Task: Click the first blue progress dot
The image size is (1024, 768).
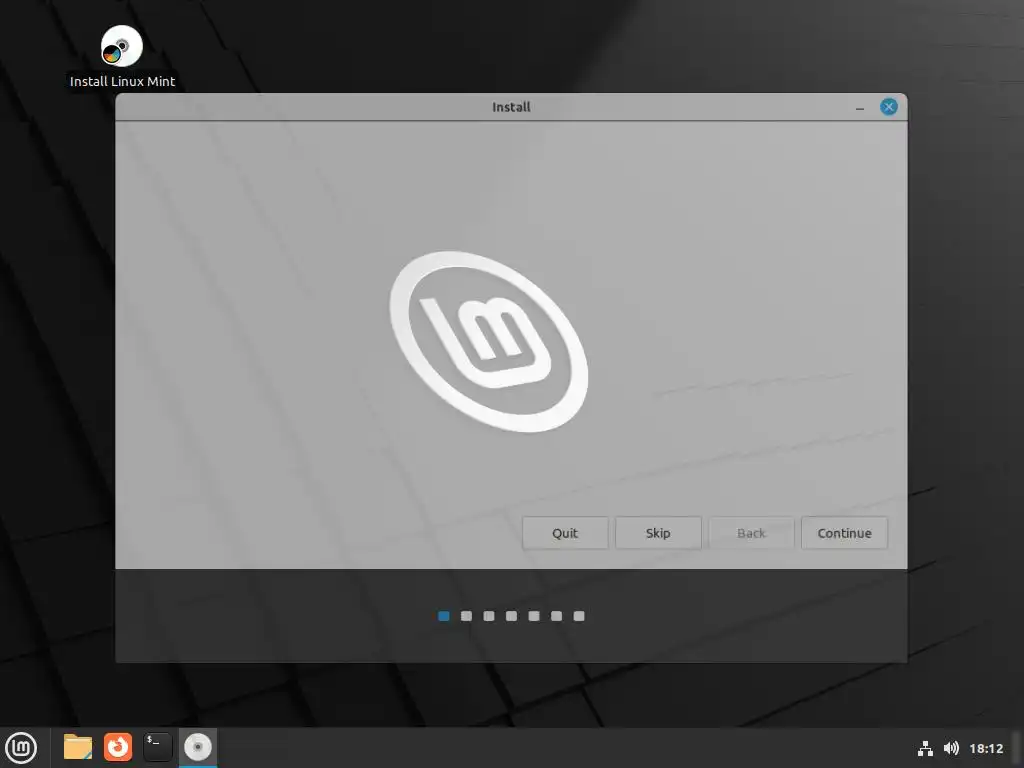Action: pos(444,616)
